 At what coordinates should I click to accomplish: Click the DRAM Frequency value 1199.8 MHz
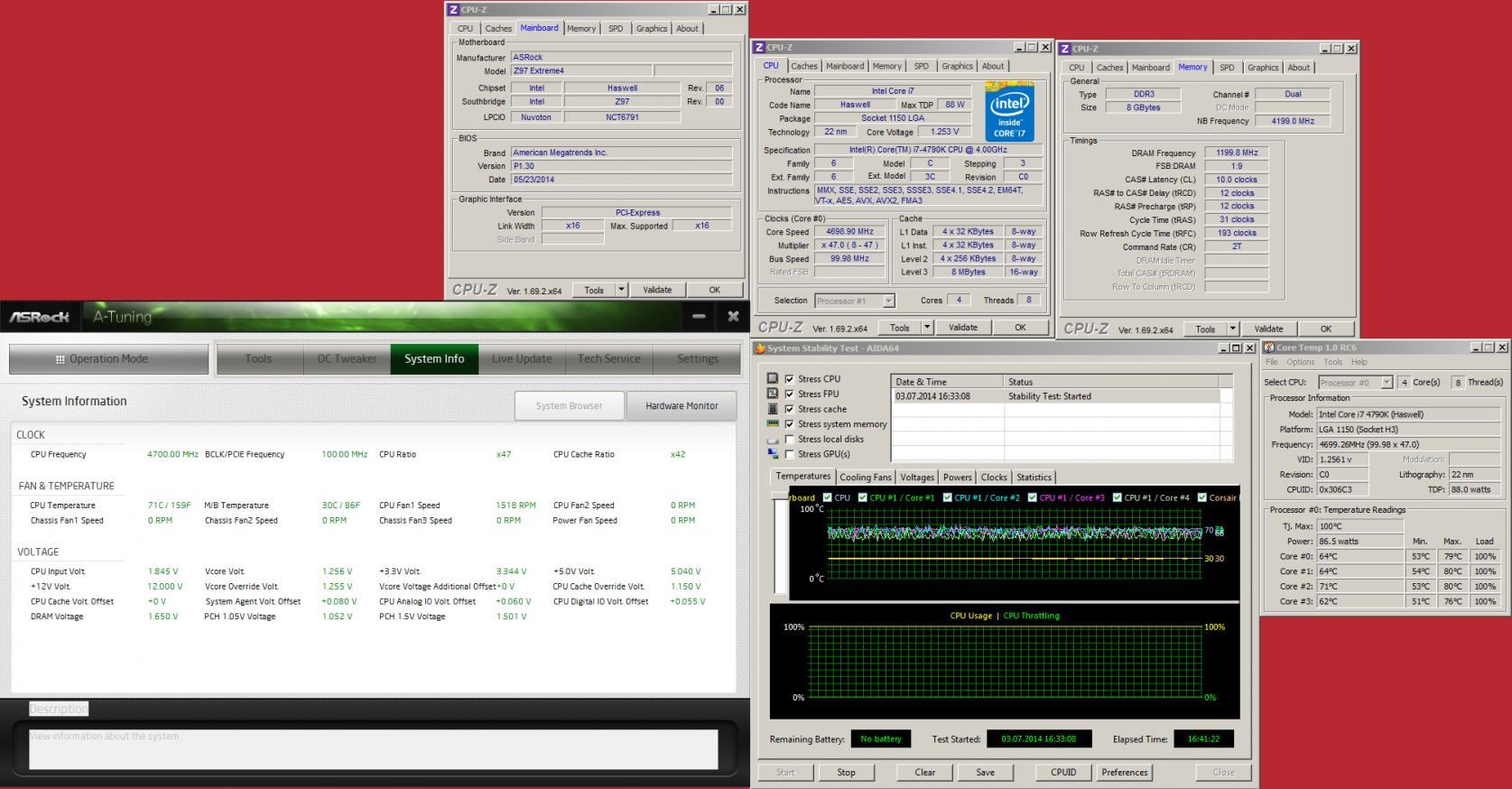[1237, 153]
